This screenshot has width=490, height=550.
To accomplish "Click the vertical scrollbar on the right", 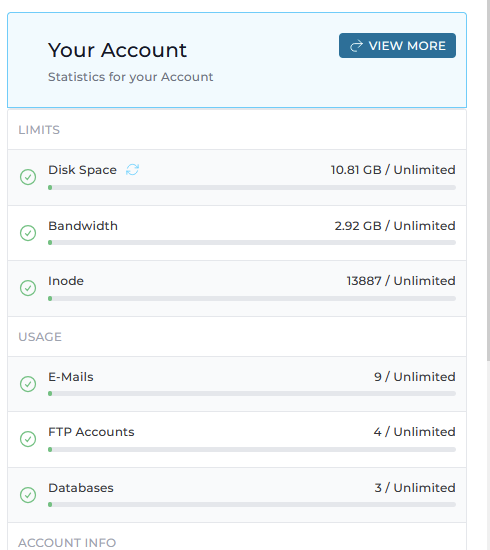I will pos(488,181).
